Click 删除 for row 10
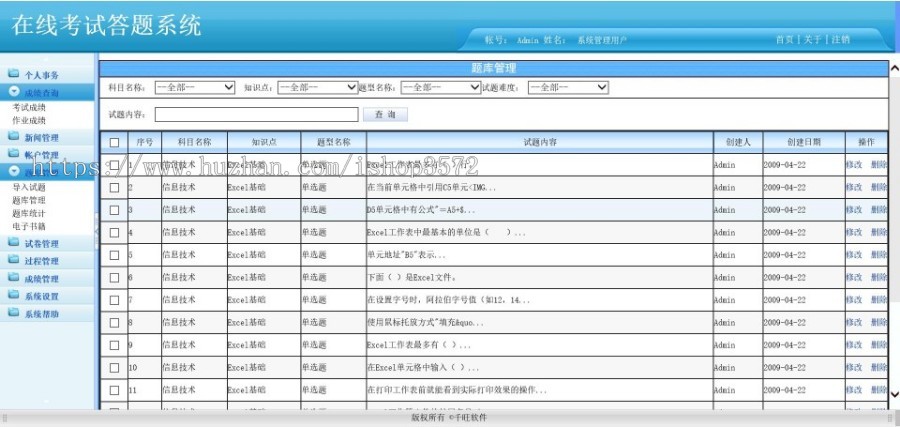Viewport: 900px width, 427px height. coord(879,367)
